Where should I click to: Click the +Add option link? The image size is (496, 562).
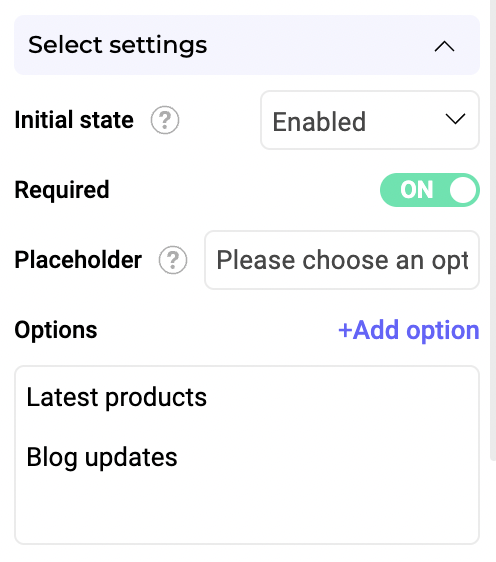pyautogui.click(x=409, y=330)
